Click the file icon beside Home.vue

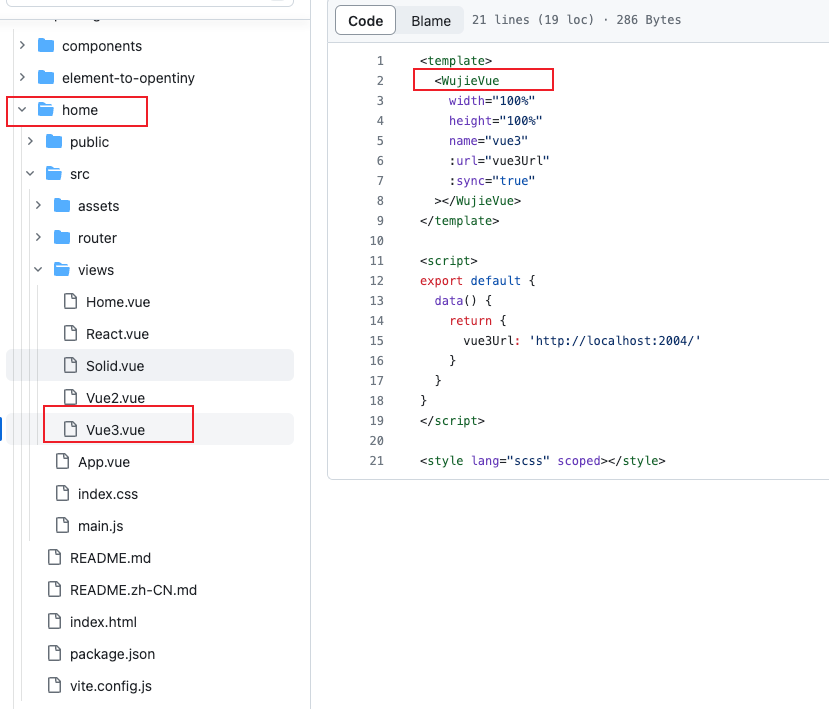pyautogui.click(x=69, y=302)
